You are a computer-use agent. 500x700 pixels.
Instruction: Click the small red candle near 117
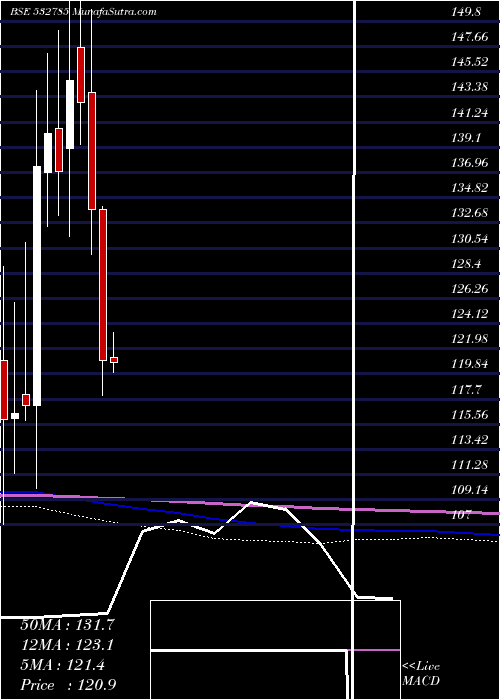pyautogui.click(x=26, y=400)
